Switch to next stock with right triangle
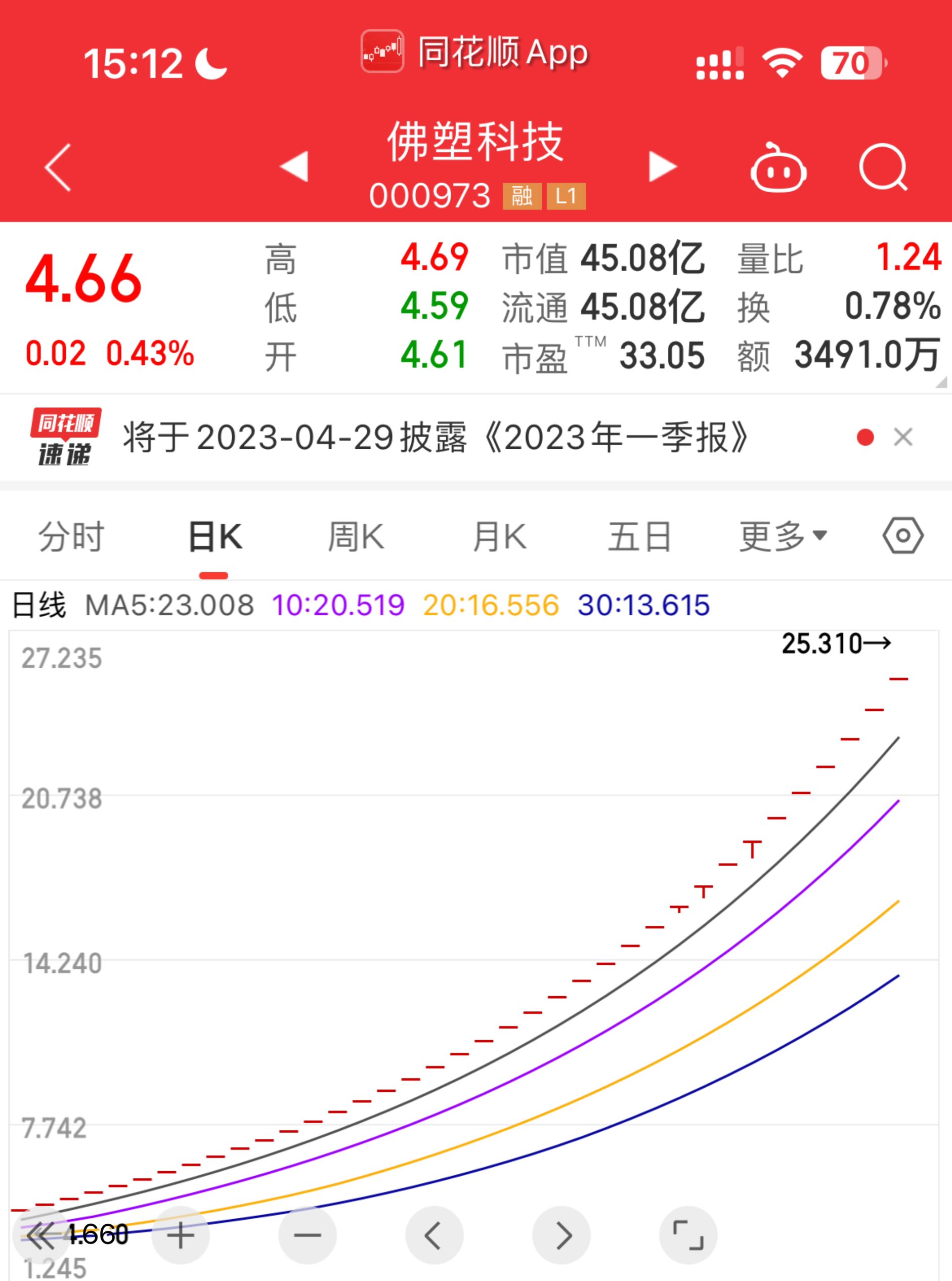952x1281 pixels. (x=663, y=165)
